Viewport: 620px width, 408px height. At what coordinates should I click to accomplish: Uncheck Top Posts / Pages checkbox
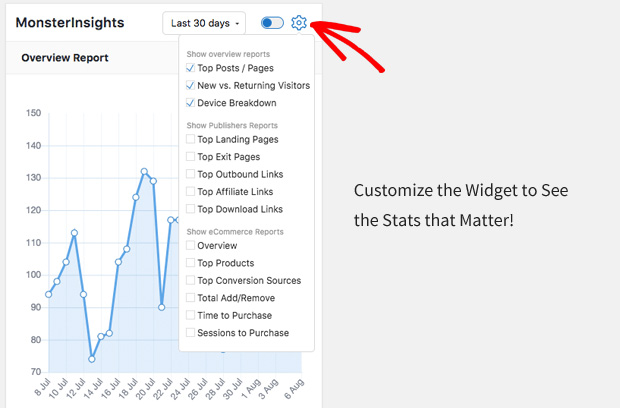(190, 68)
